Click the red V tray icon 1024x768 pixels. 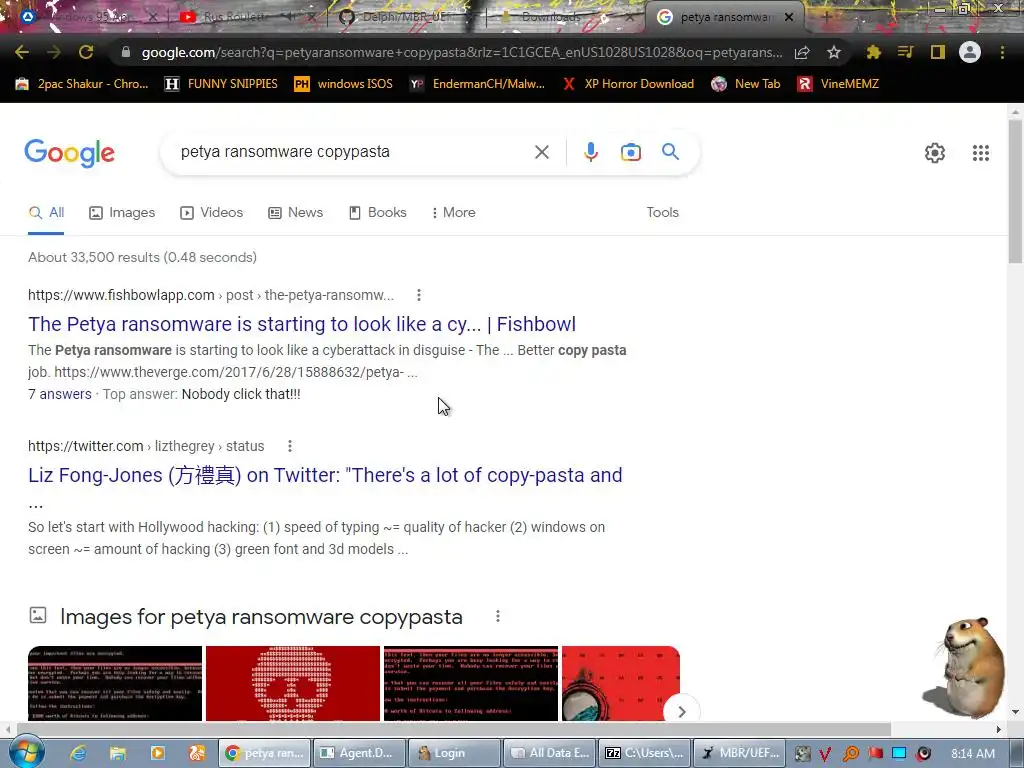click(x=825, y=754)
